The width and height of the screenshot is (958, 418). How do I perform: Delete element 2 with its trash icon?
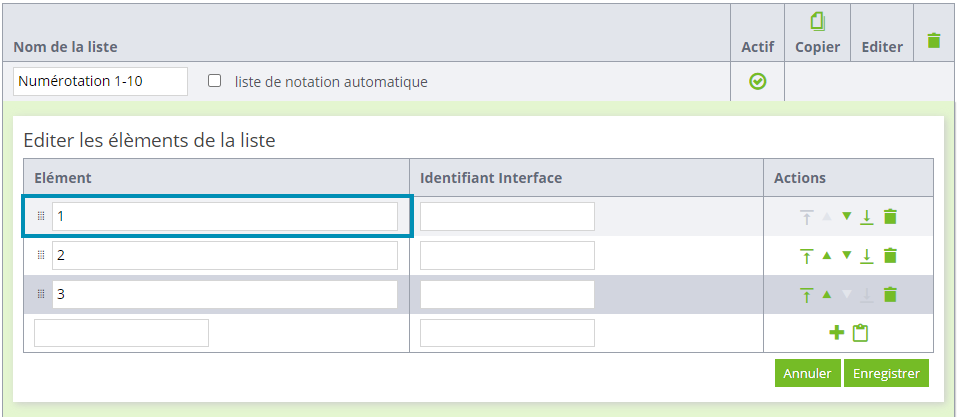890,255
